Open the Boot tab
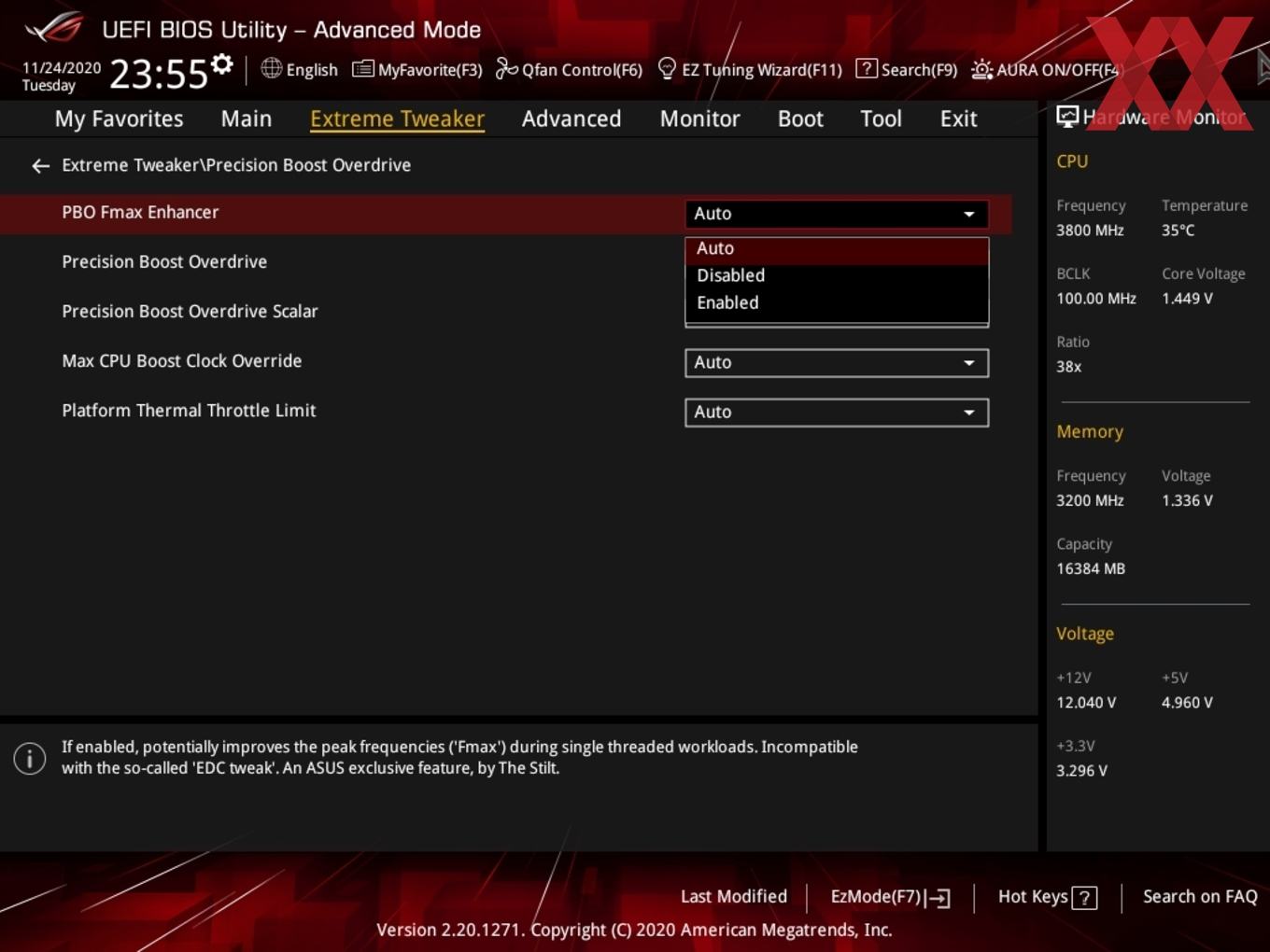Viewport: 1270px width, 952px height. [800, 119]
